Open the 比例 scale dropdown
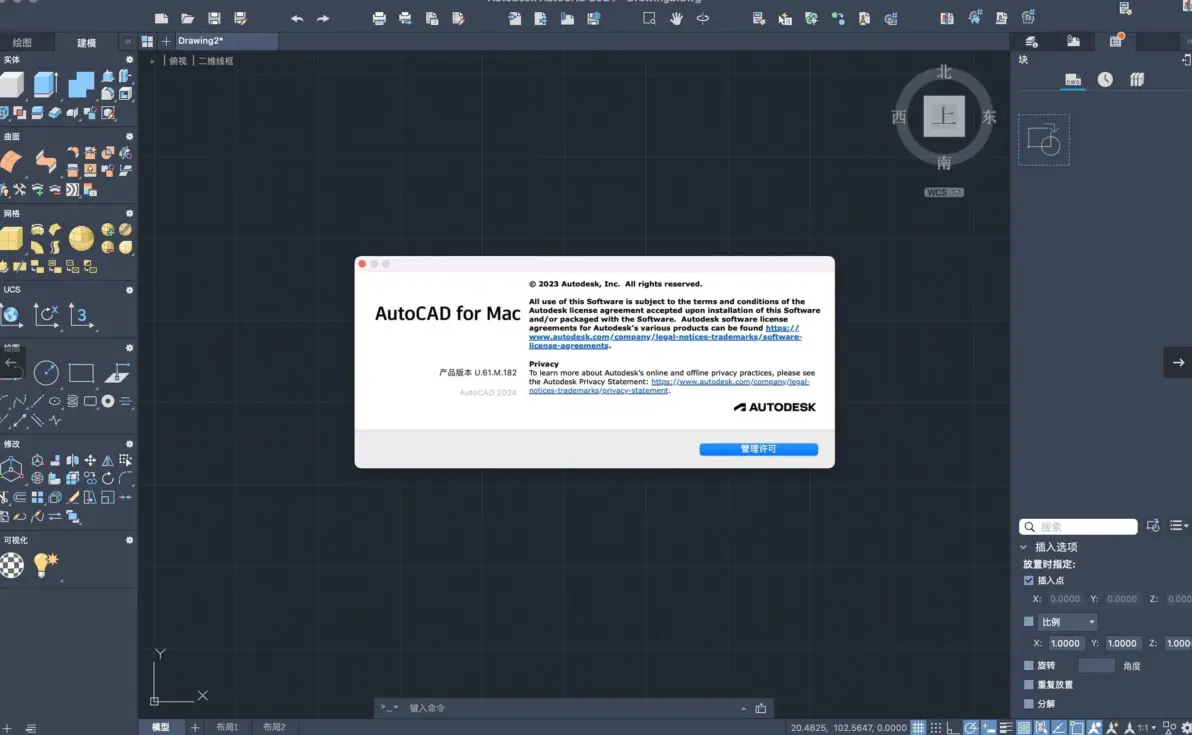 pyautogui.click(x=1067, y=622)
